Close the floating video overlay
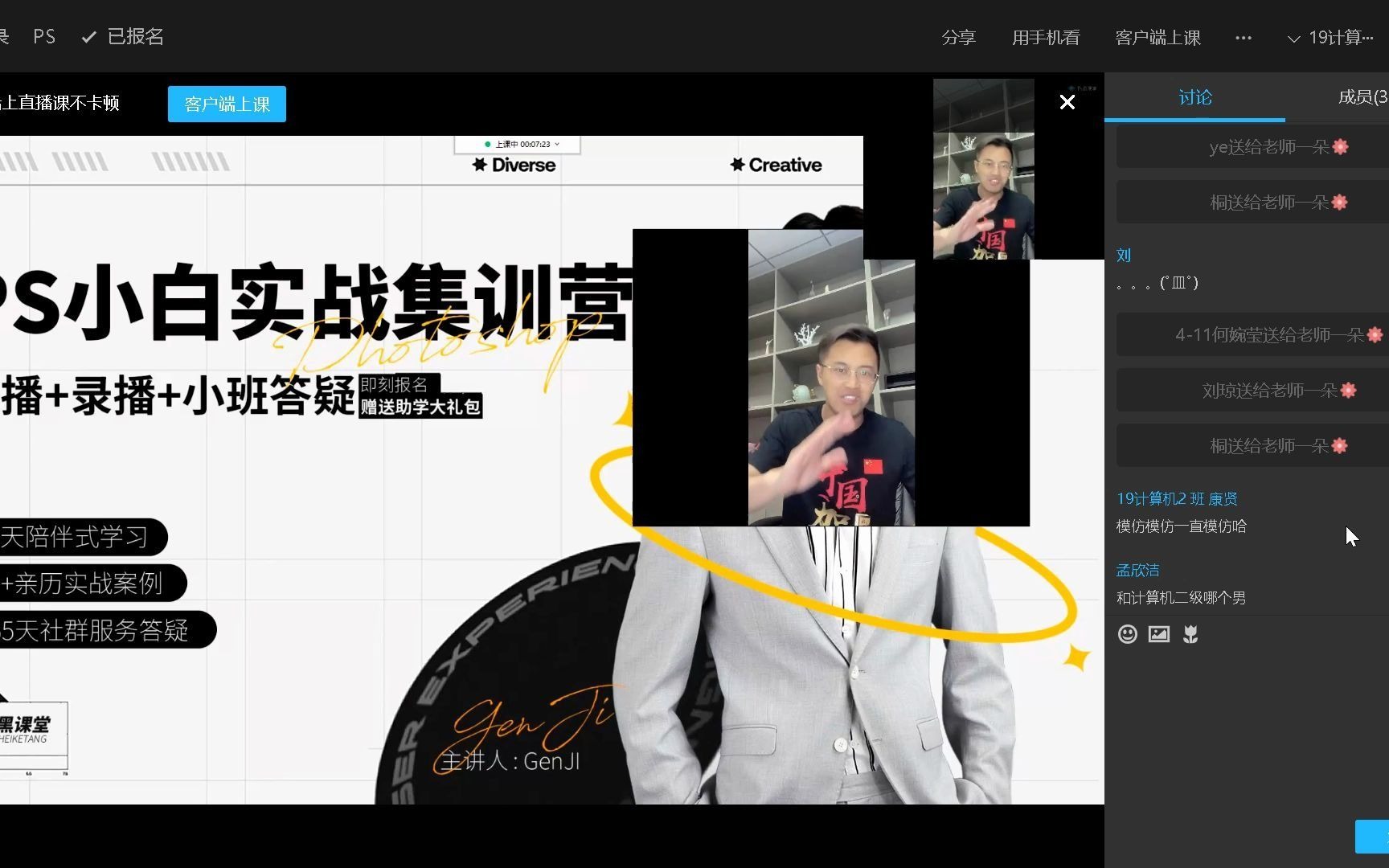This screenshot has height=868, width=1389. pyautogui.click(x=1067, y=102)
